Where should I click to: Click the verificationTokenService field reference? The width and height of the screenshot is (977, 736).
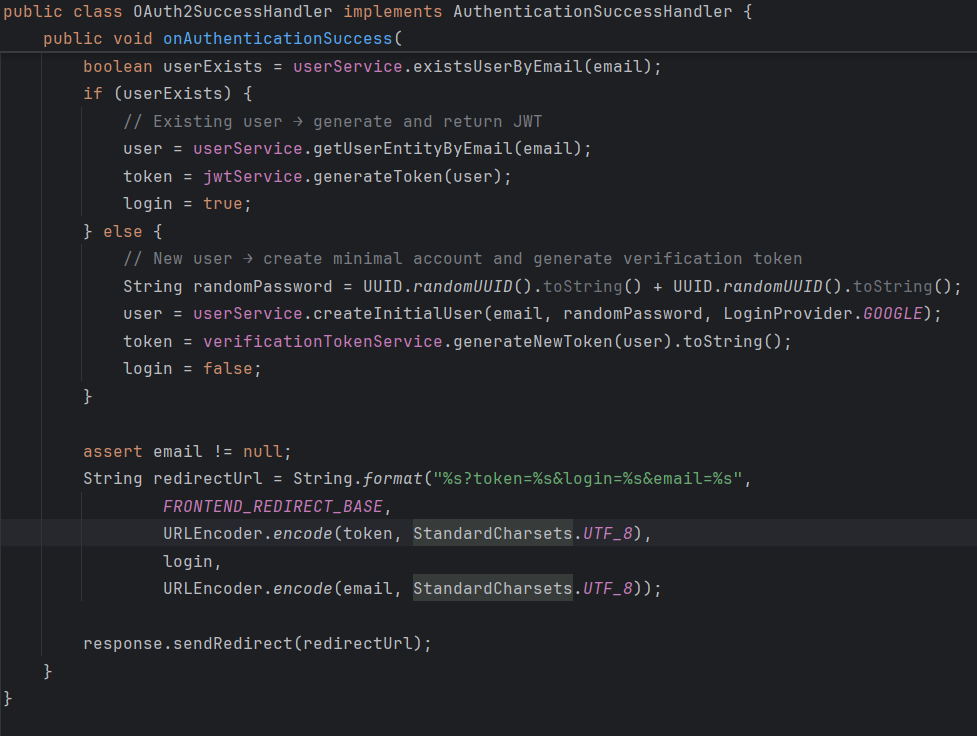coord(322,341)
